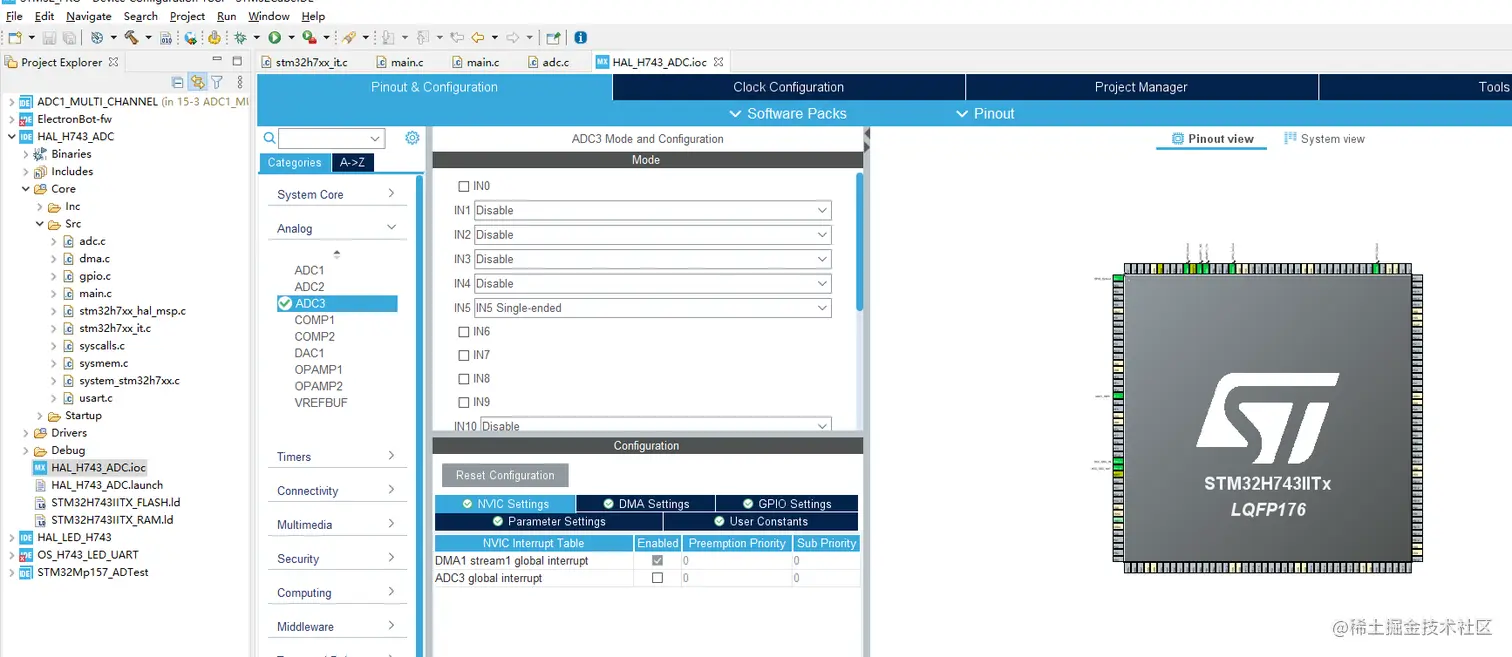The image size is (1512, 657).
Task: Click the settings gear beside category search
Action: pos(412,138)
